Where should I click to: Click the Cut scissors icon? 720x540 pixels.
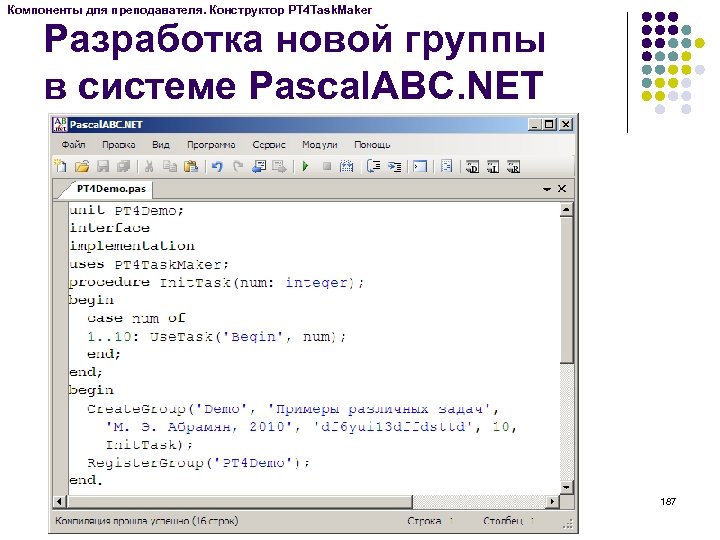(149, 166)
